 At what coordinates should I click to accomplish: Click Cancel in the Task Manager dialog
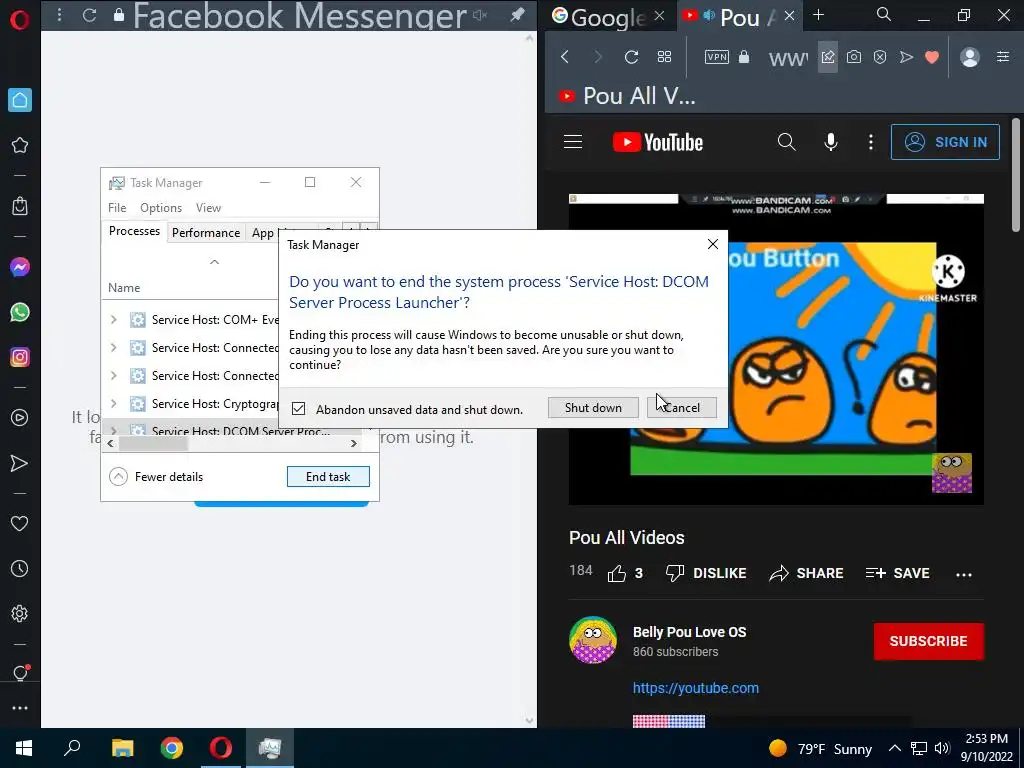coord(682,408)
